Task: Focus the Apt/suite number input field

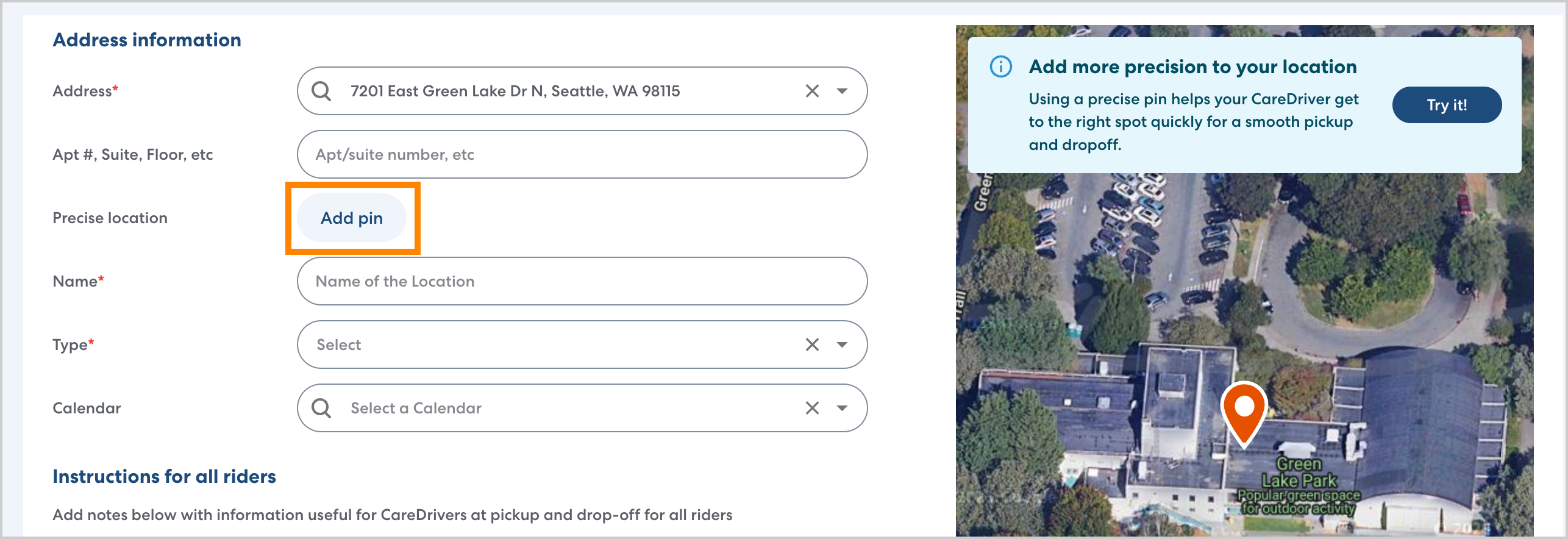Action: click(582, 155)
